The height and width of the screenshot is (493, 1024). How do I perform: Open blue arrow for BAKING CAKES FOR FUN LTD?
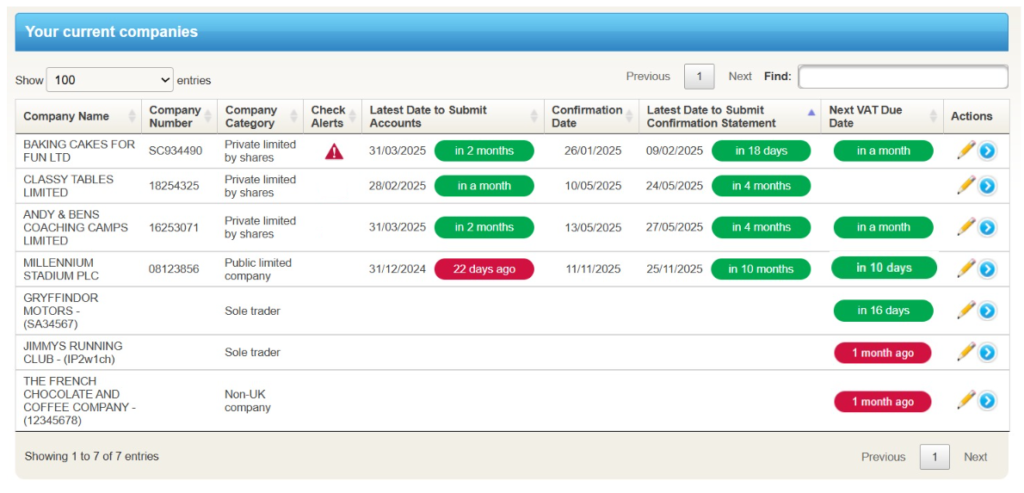987,151
